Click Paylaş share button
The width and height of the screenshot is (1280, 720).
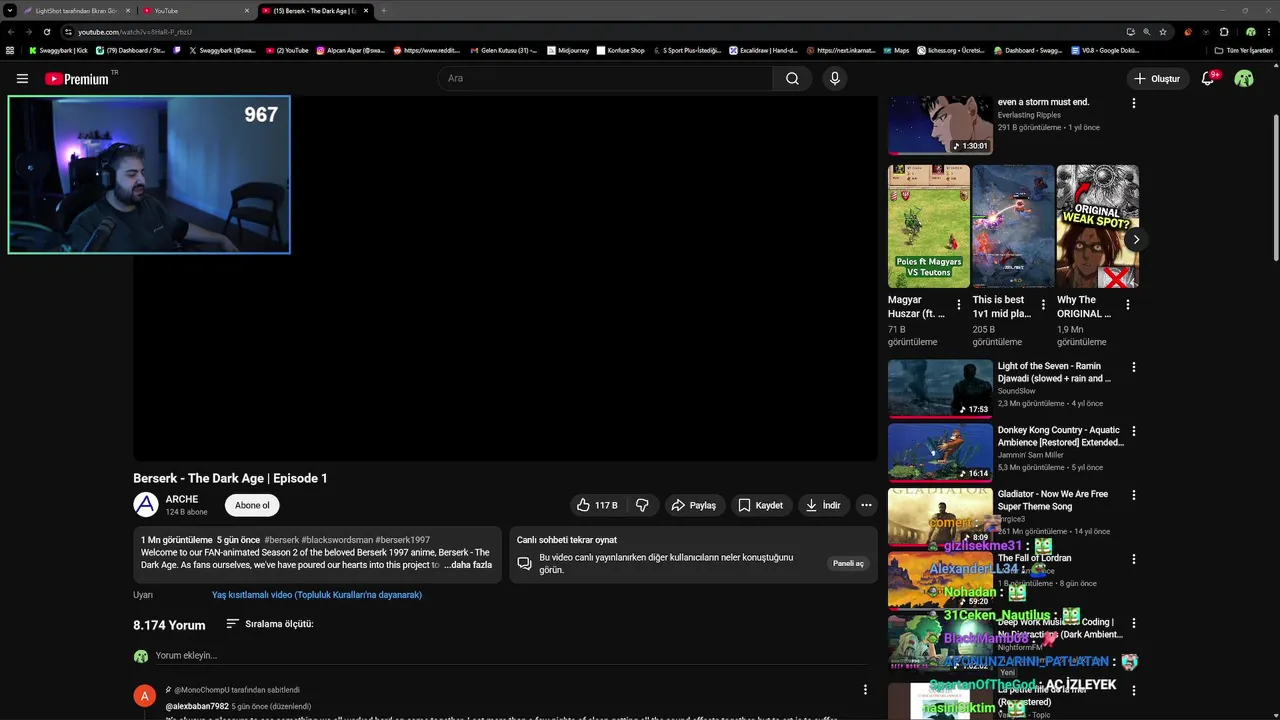[x=694, y=505]
